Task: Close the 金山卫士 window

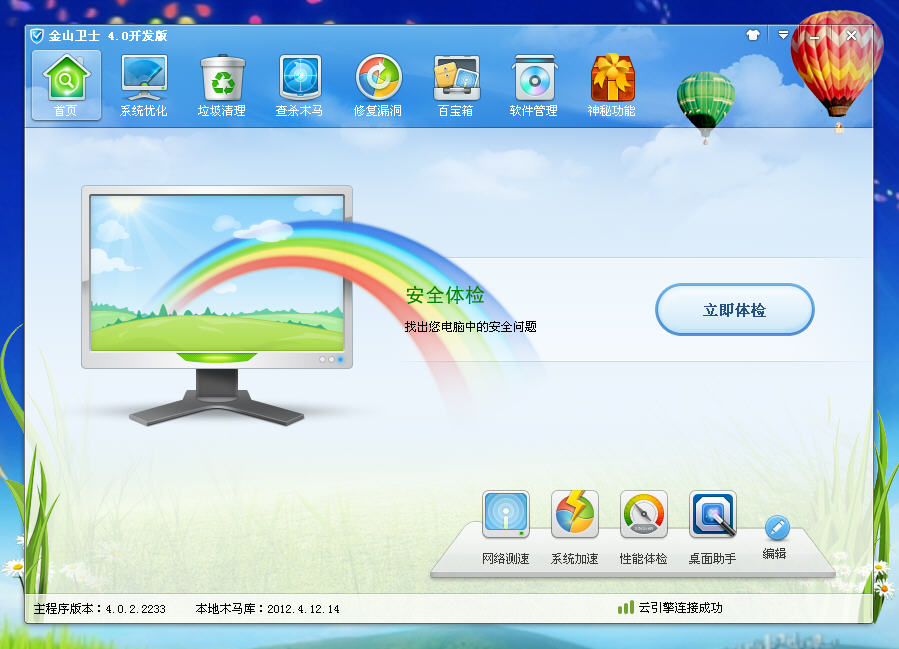Action: click(851, 36)
